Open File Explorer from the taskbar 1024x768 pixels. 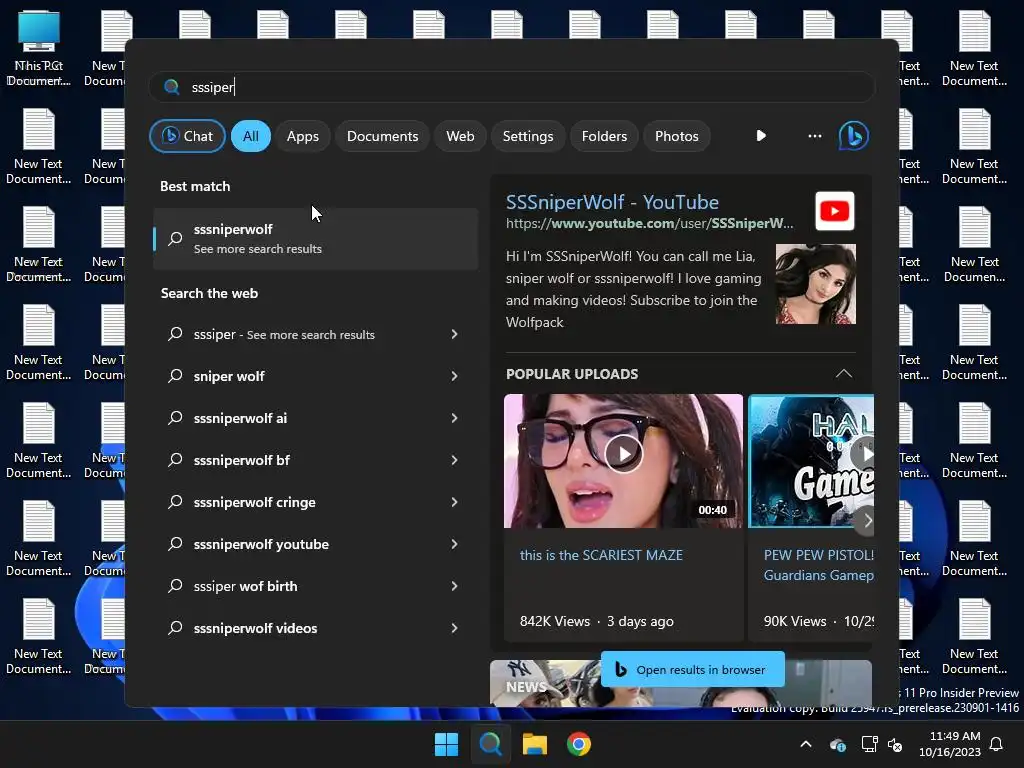535,744
